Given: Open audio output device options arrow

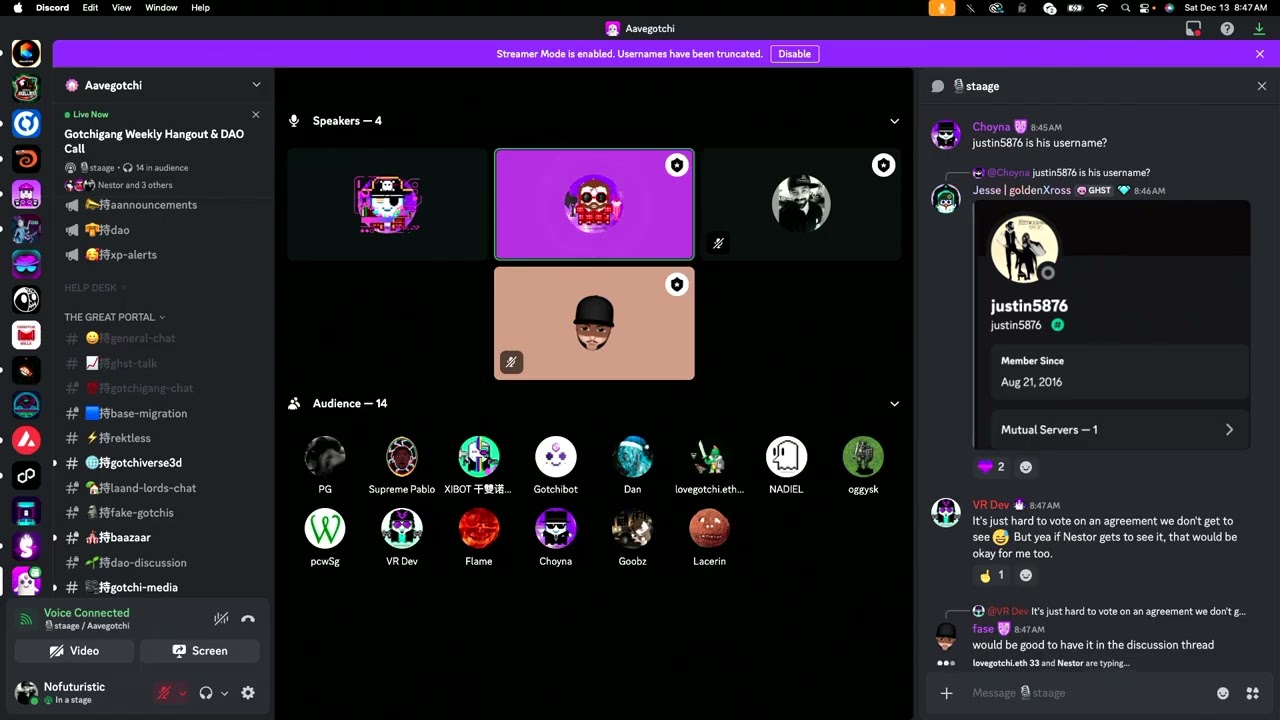Looking at the screenshot, I should [x=224, y=693].
